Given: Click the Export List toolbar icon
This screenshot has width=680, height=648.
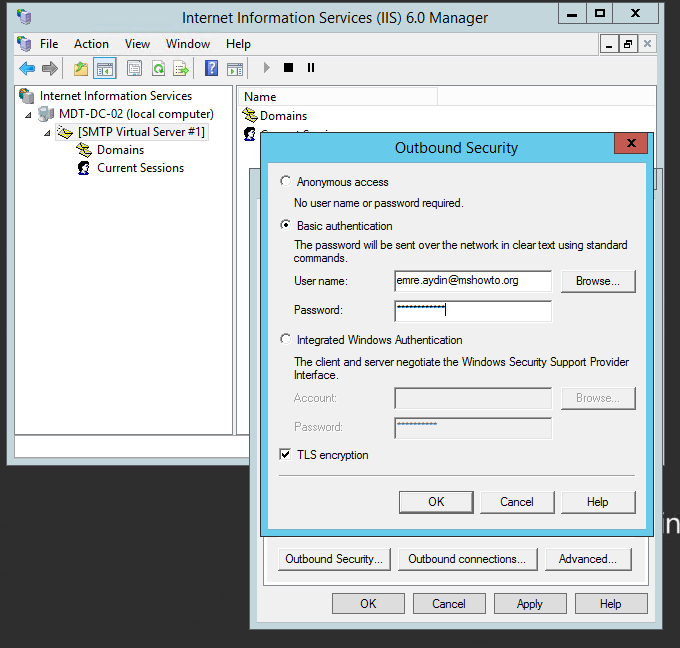Looking at the screenshot, I should (x=181, y=68).
